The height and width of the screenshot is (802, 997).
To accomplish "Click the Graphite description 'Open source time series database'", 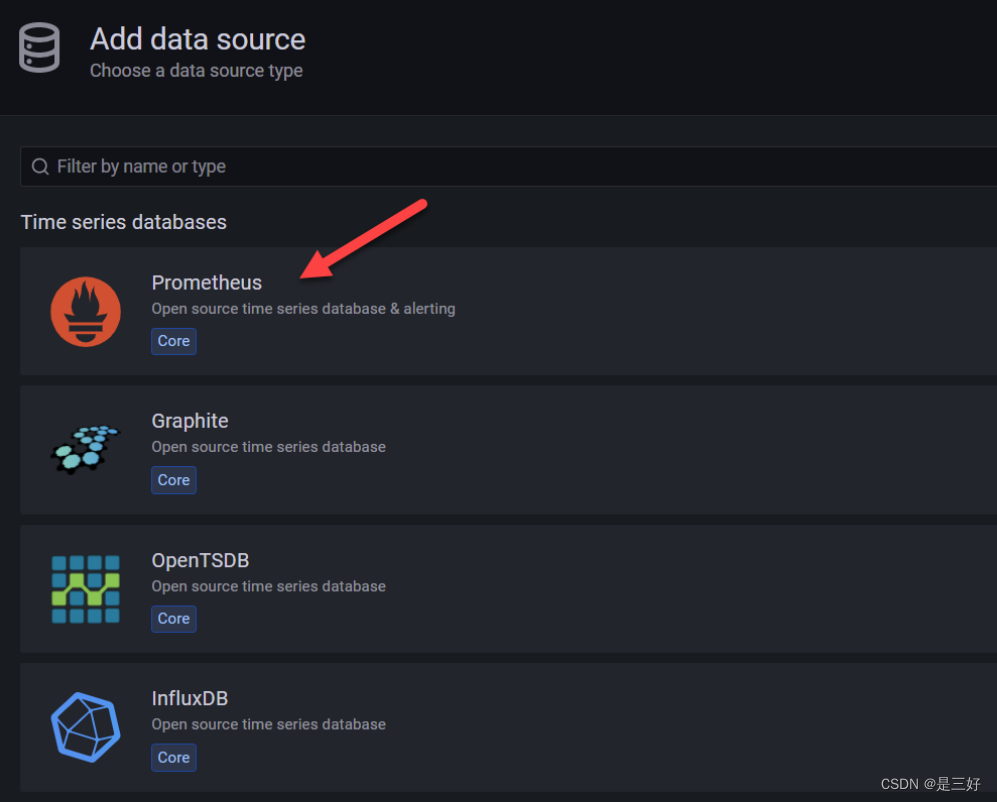I will (268, 447).
